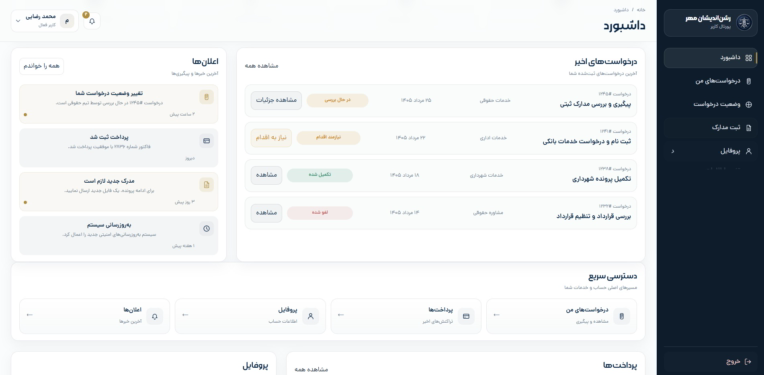Open پرداخت ثبت شد notification
Viewport: 764px width, 375px height.
coord(118,148)
